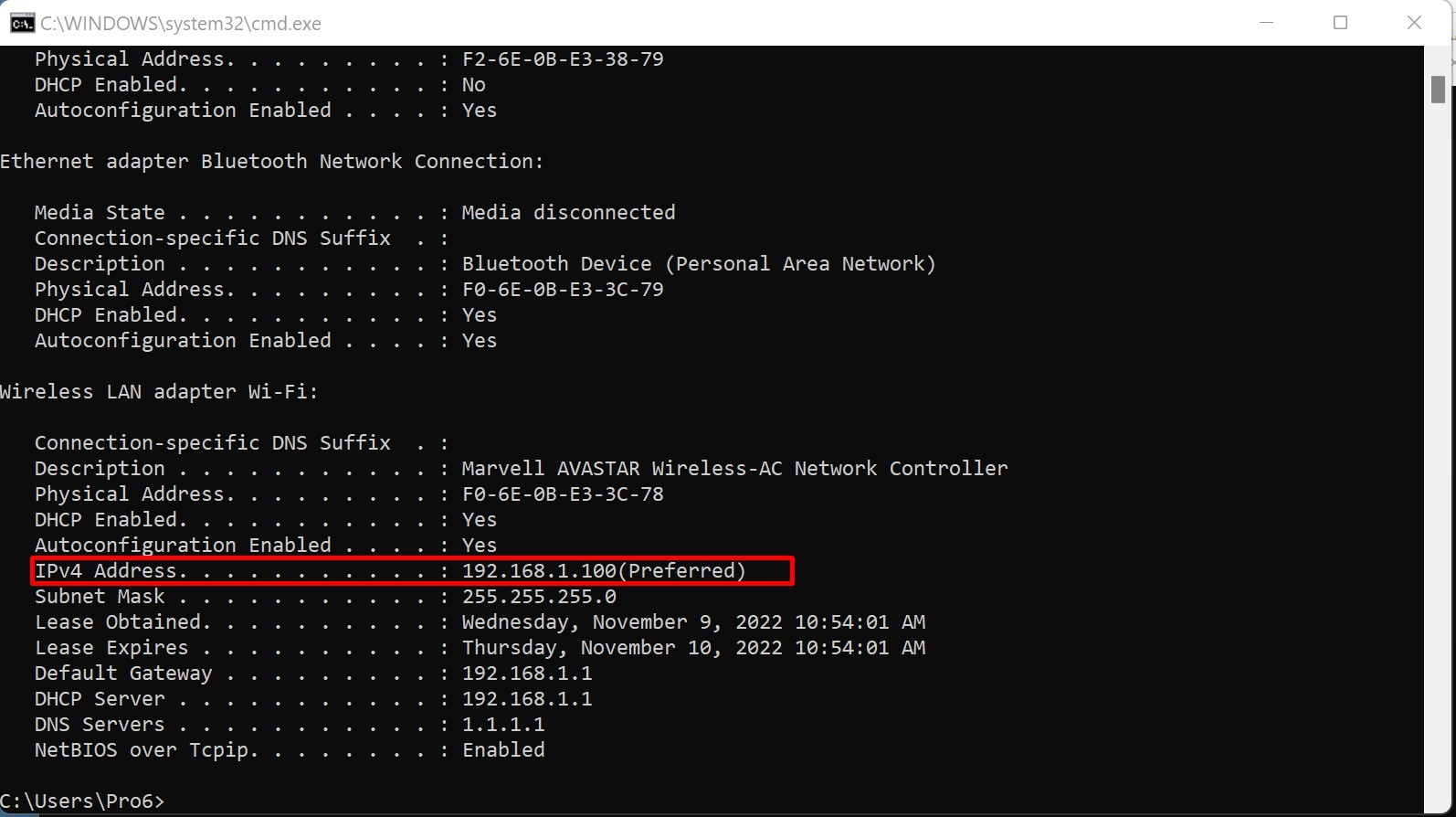Click the Media disconnected status text

coord(568,213)
